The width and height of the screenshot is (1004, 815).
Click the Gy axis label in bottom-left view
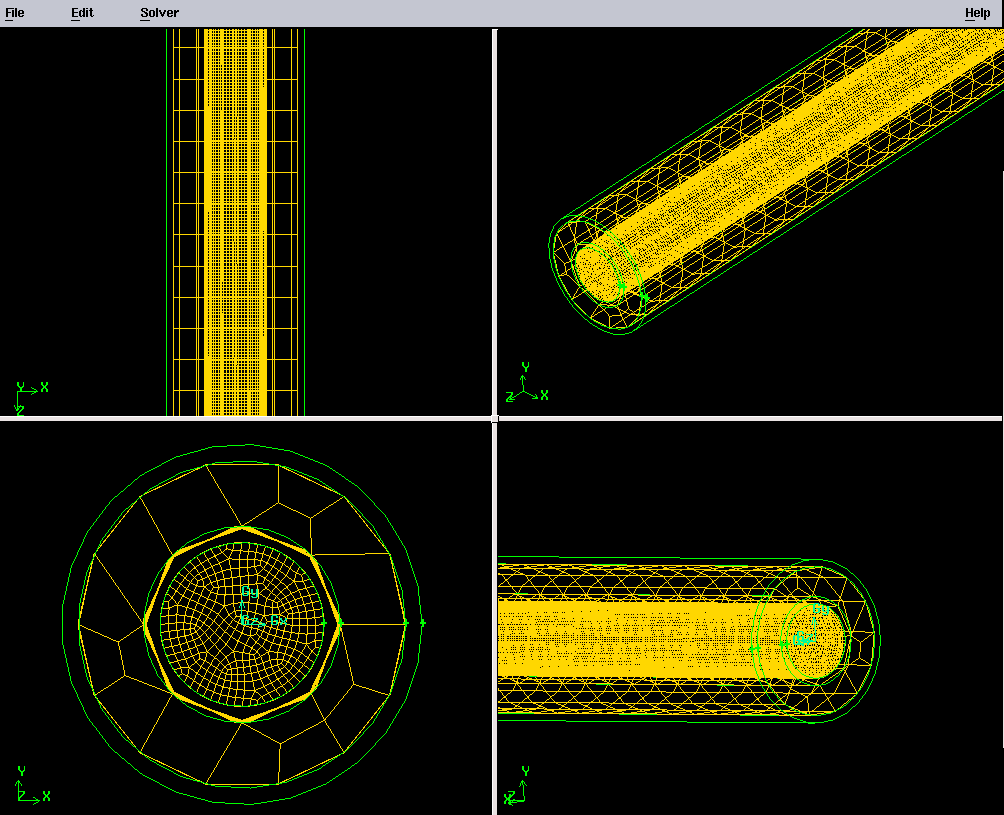[x=250, y=593]
